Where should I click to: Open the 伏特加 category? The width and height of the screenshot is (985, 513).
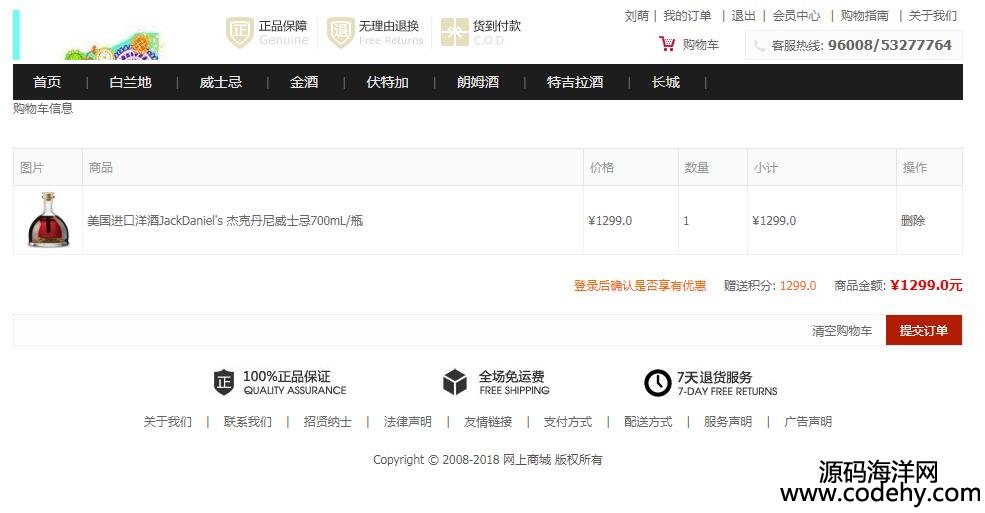(388, 82)
